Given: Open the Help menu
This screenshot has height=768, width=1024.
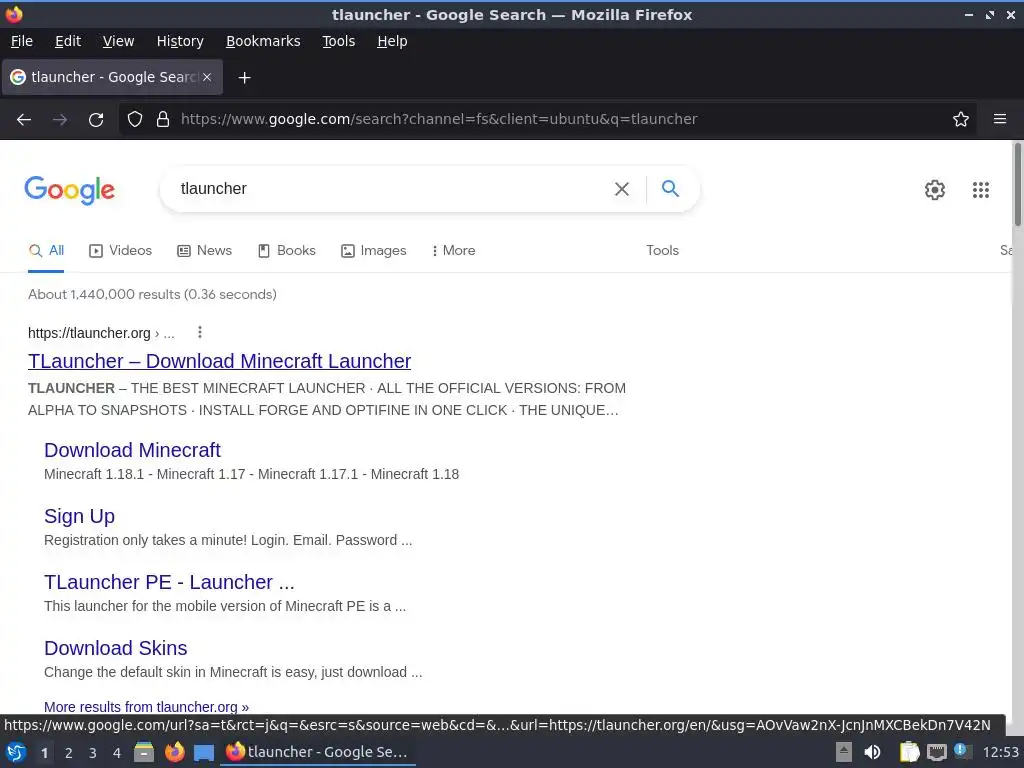Looking at the screenshot, I should tap(392, 41).
